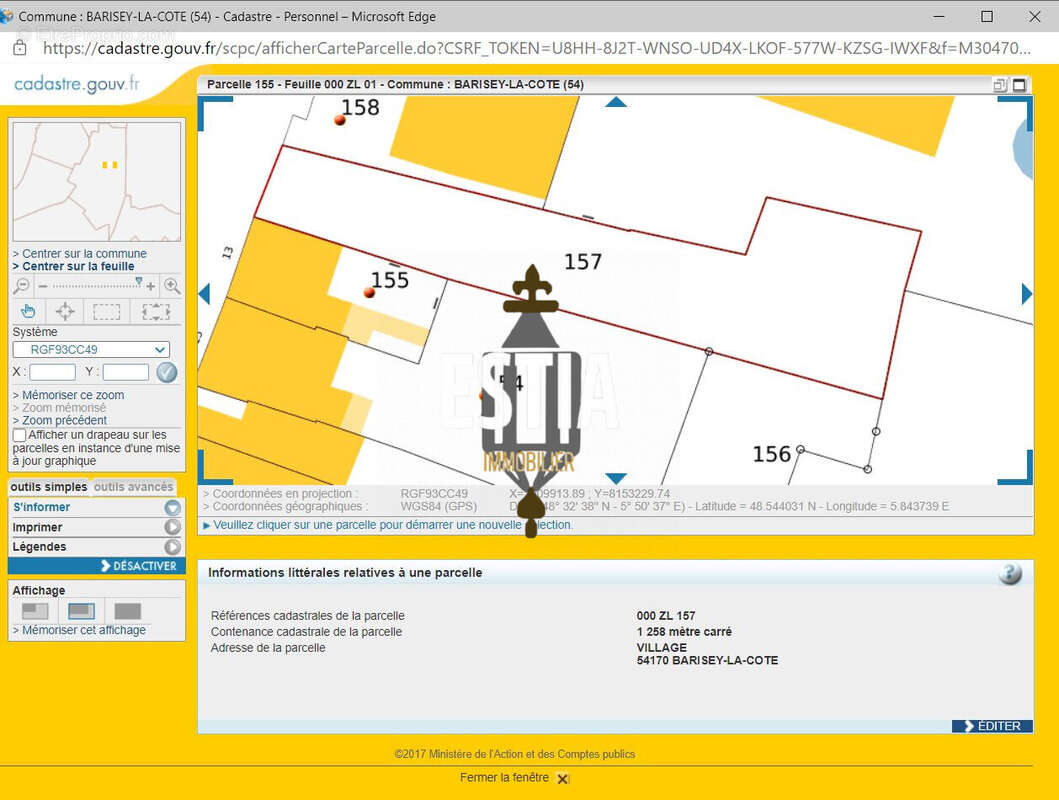Click the X icon beside Fermer la fenêtre

click(x=563, y=778)
